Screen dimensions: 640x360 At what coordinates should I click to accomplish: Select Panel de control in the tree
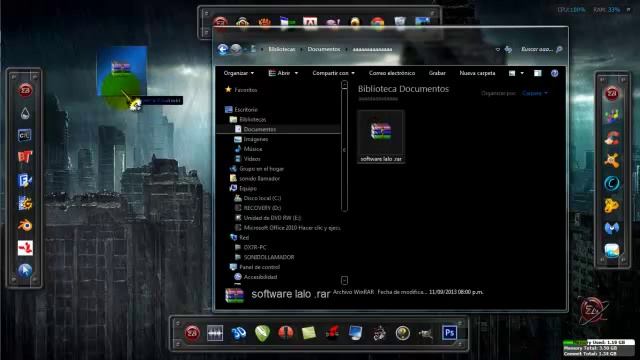coord(260,267)
